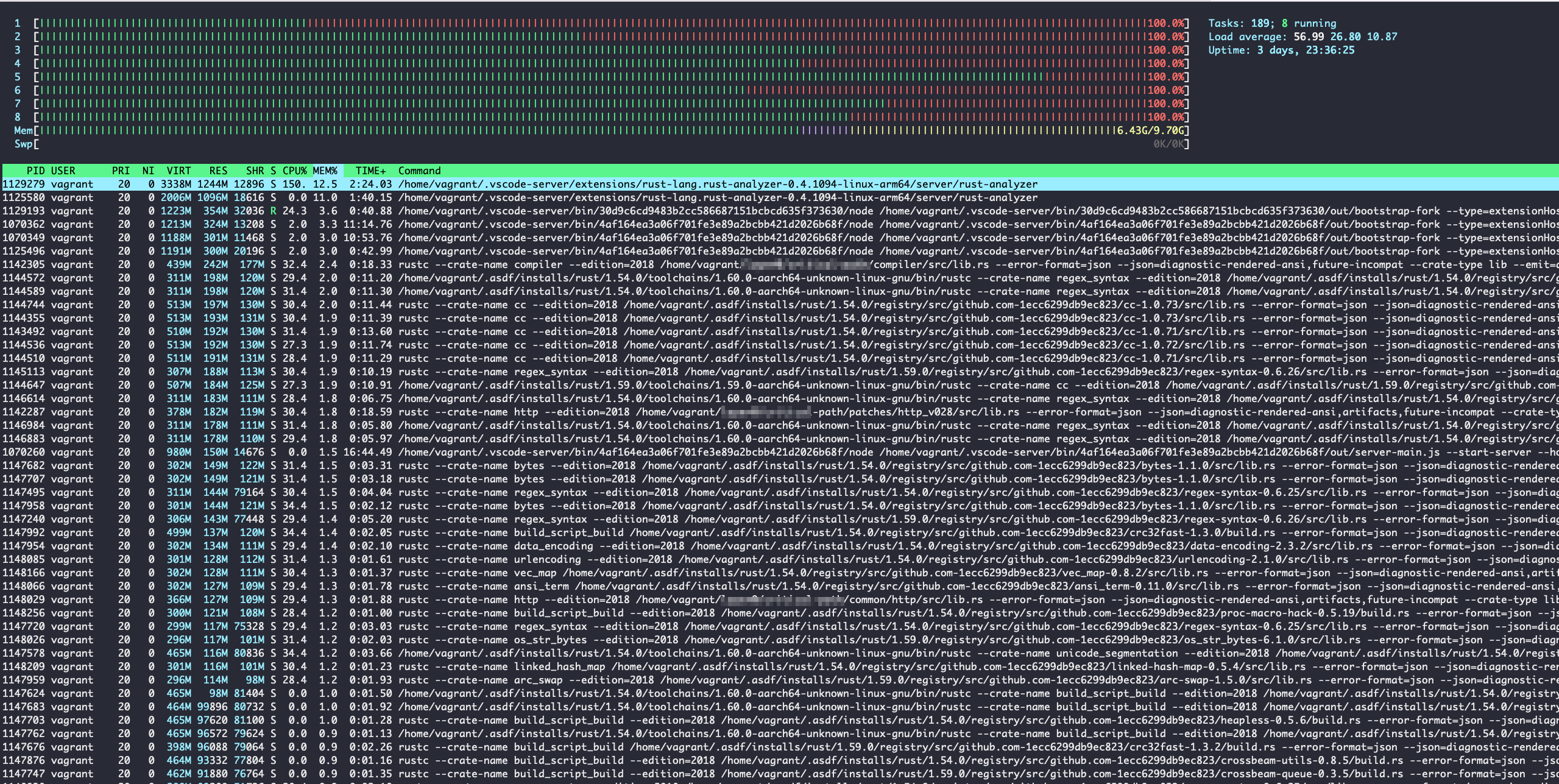The height and width of the screenshot is (784, 1559).
Task: Click the PRI column header
Action: pos(121,171)
